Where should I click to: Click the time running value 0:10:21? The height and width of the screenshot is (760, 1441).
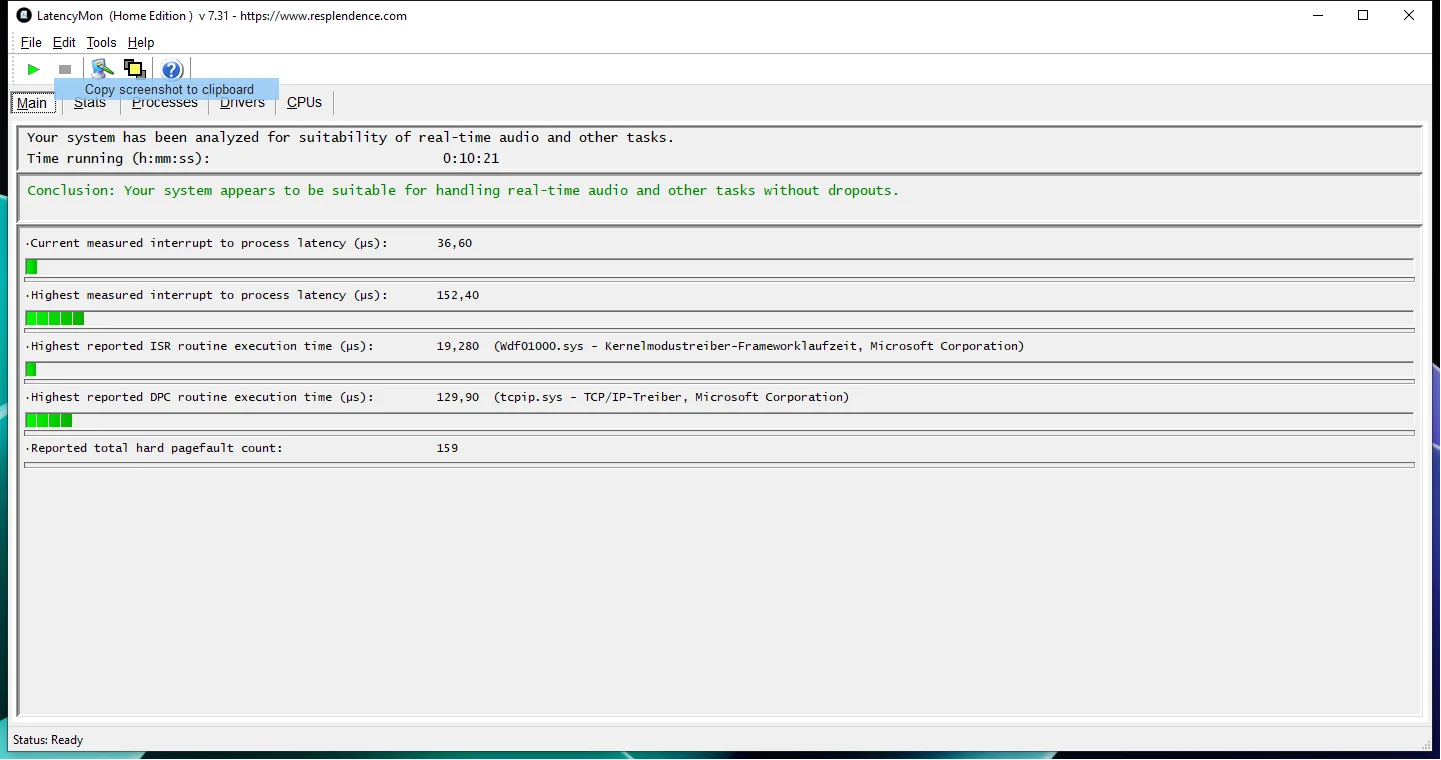(x=471, y=158)
